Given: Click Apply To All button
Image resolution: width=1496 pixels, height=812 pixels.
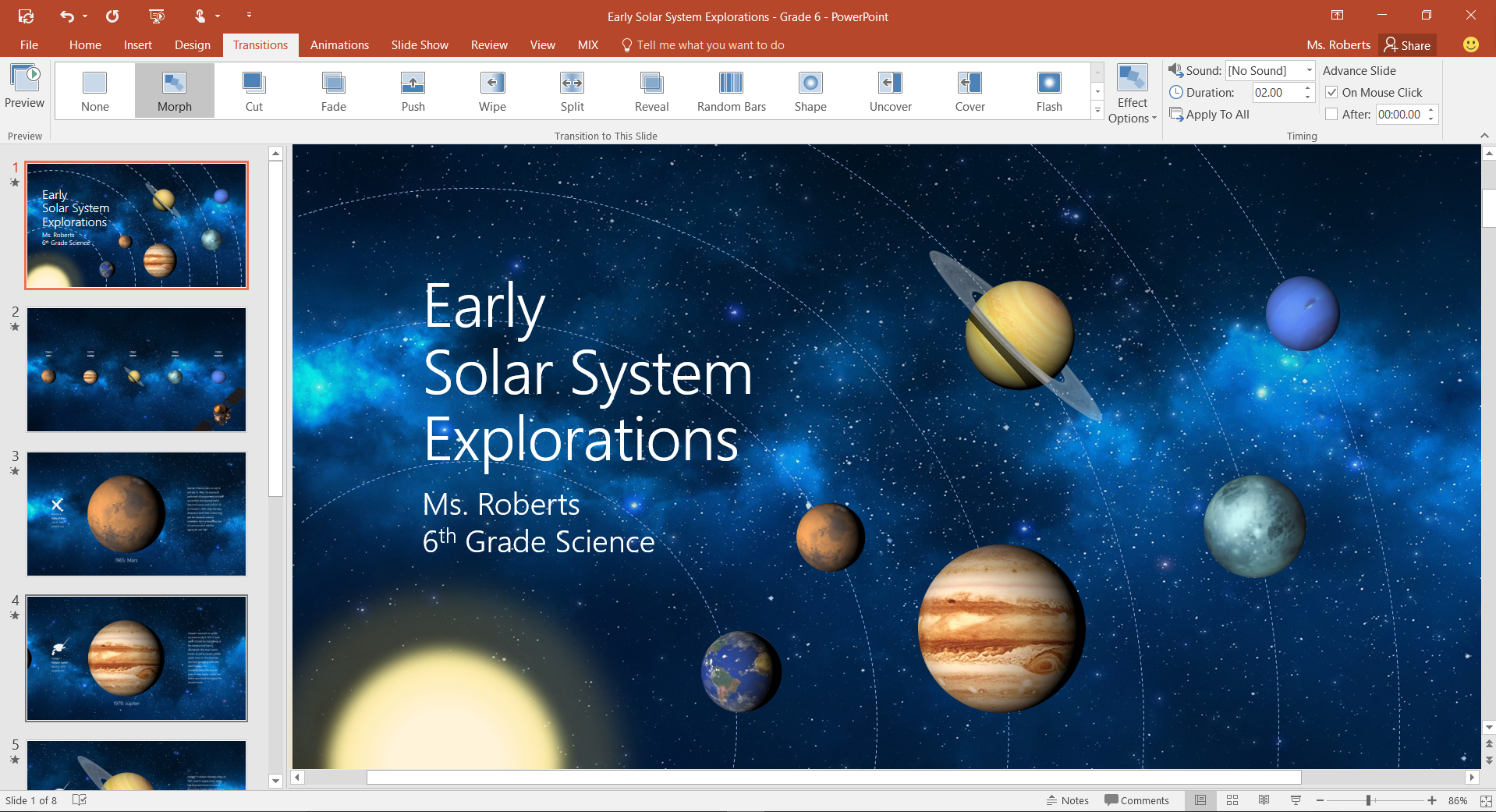Looking at the screenshot, I should pos(1210,115).
